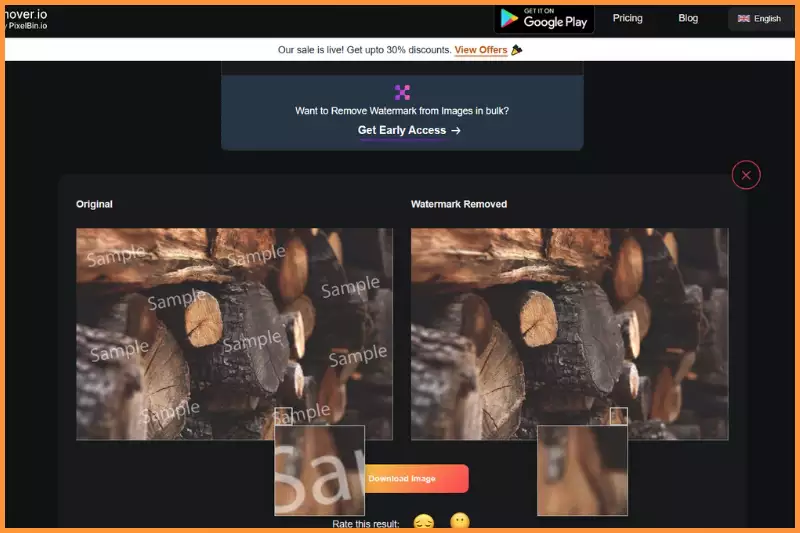Go to the Blog page
The width and height of the screenshot is (800, 533).
coord(688,18)
